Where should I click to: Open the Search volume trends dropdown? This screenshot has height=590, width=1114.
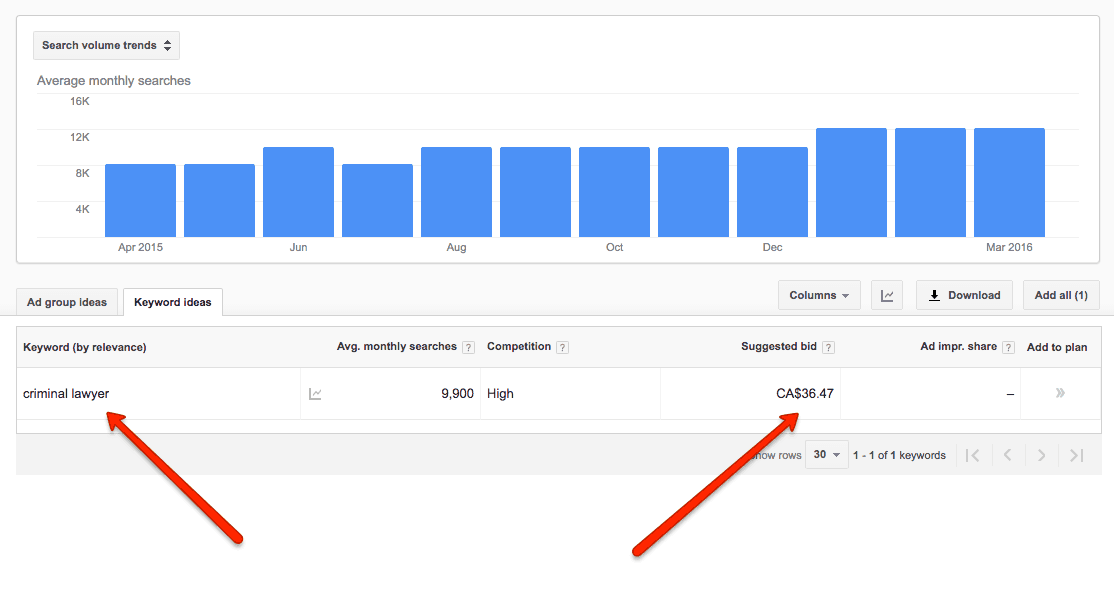click(x=107, y=45)
